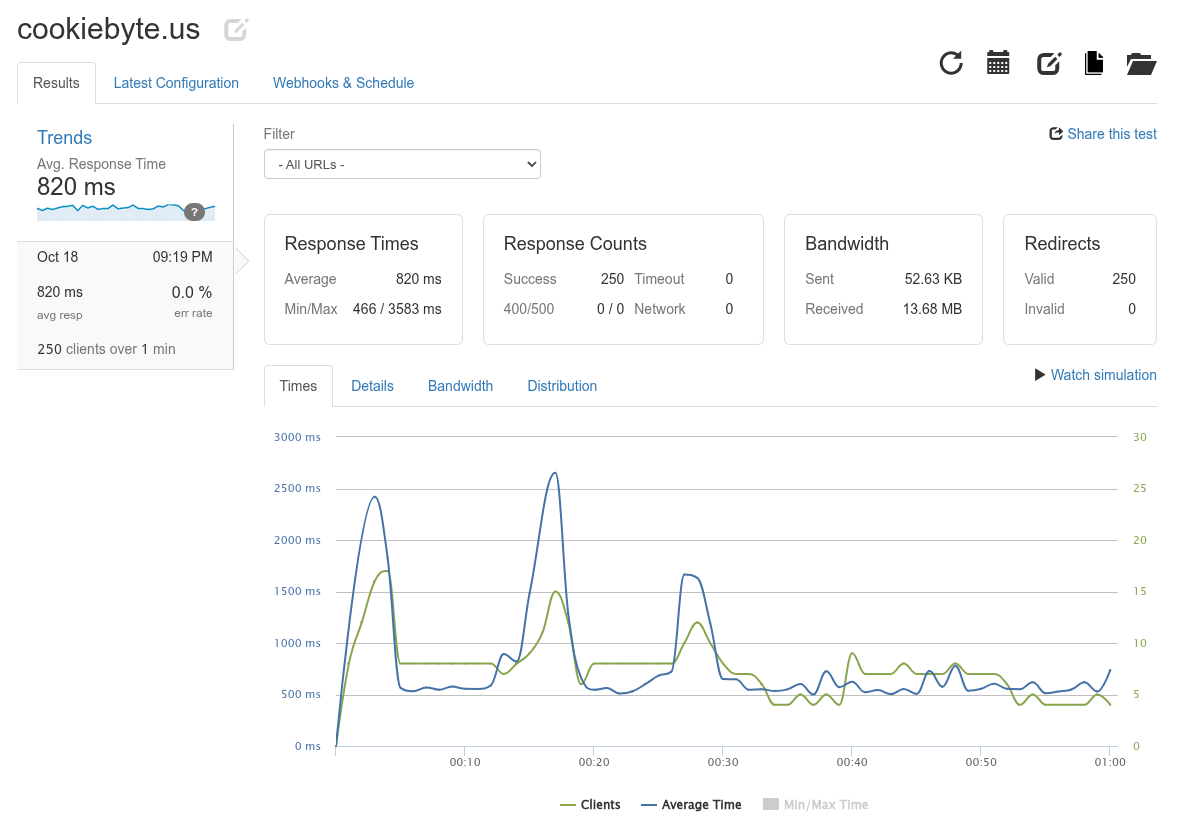The height and width of the screenshot is (839, 1182).
Task: Open the Distribution chart tab
Action: 562,386
